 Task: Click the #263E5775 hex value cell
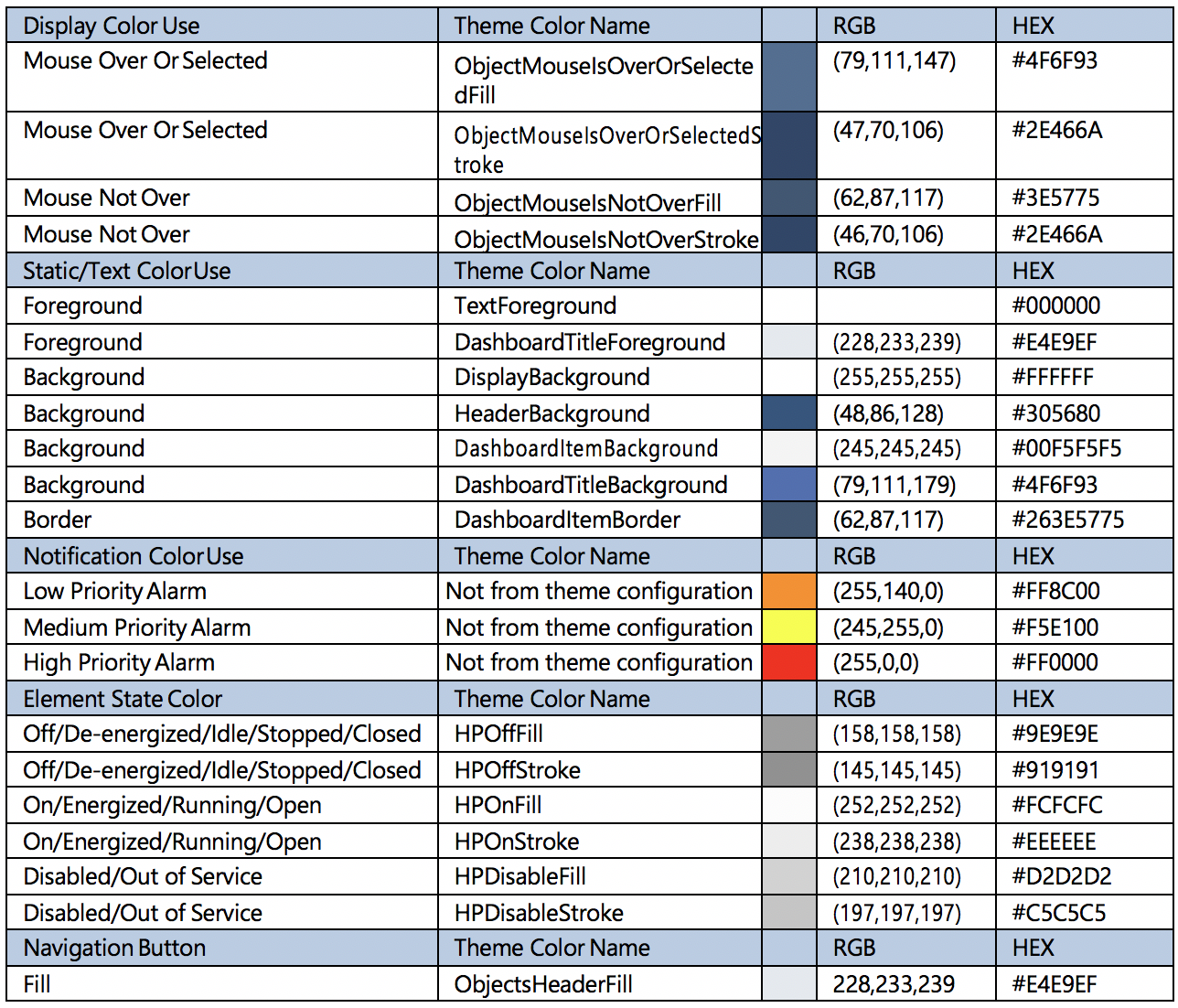coord(1067,520)
